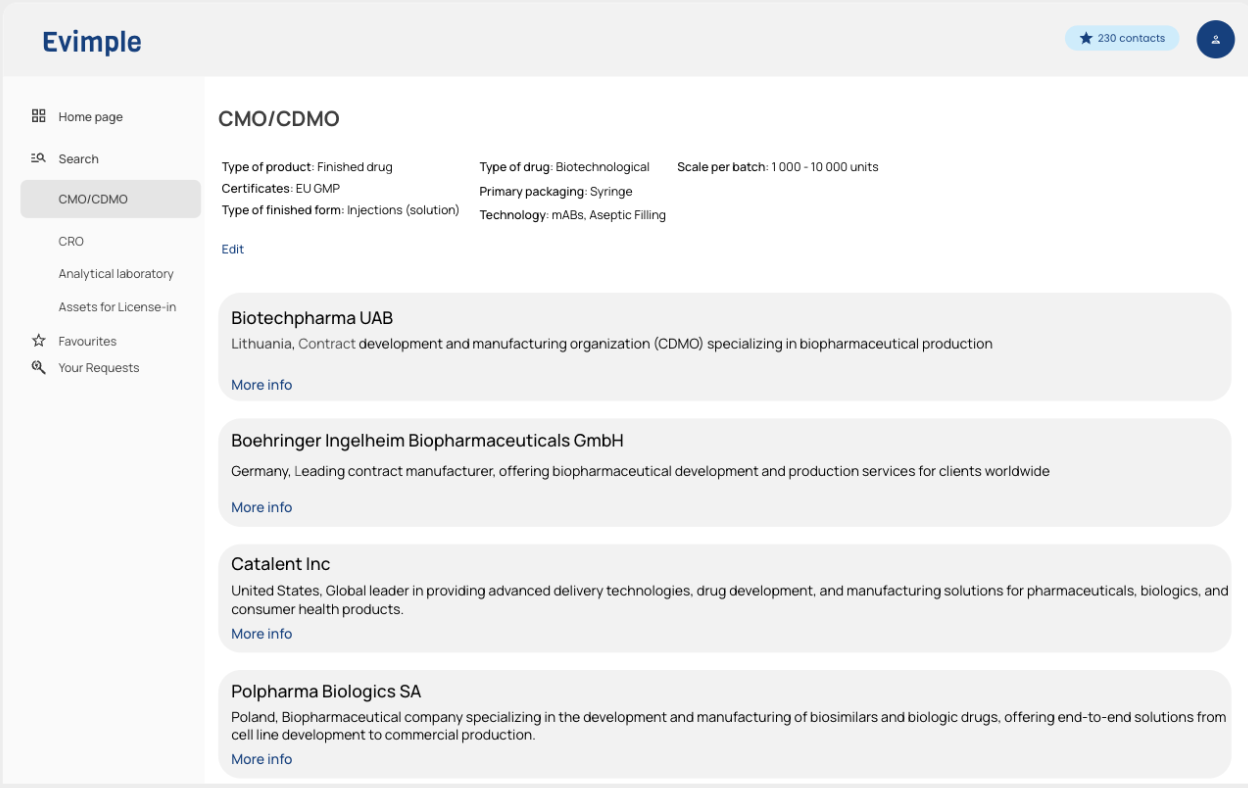This screenshot has width=1248, height=788.
Task: Open Analytical laboratory section
Action: click(x=116, y=274)
